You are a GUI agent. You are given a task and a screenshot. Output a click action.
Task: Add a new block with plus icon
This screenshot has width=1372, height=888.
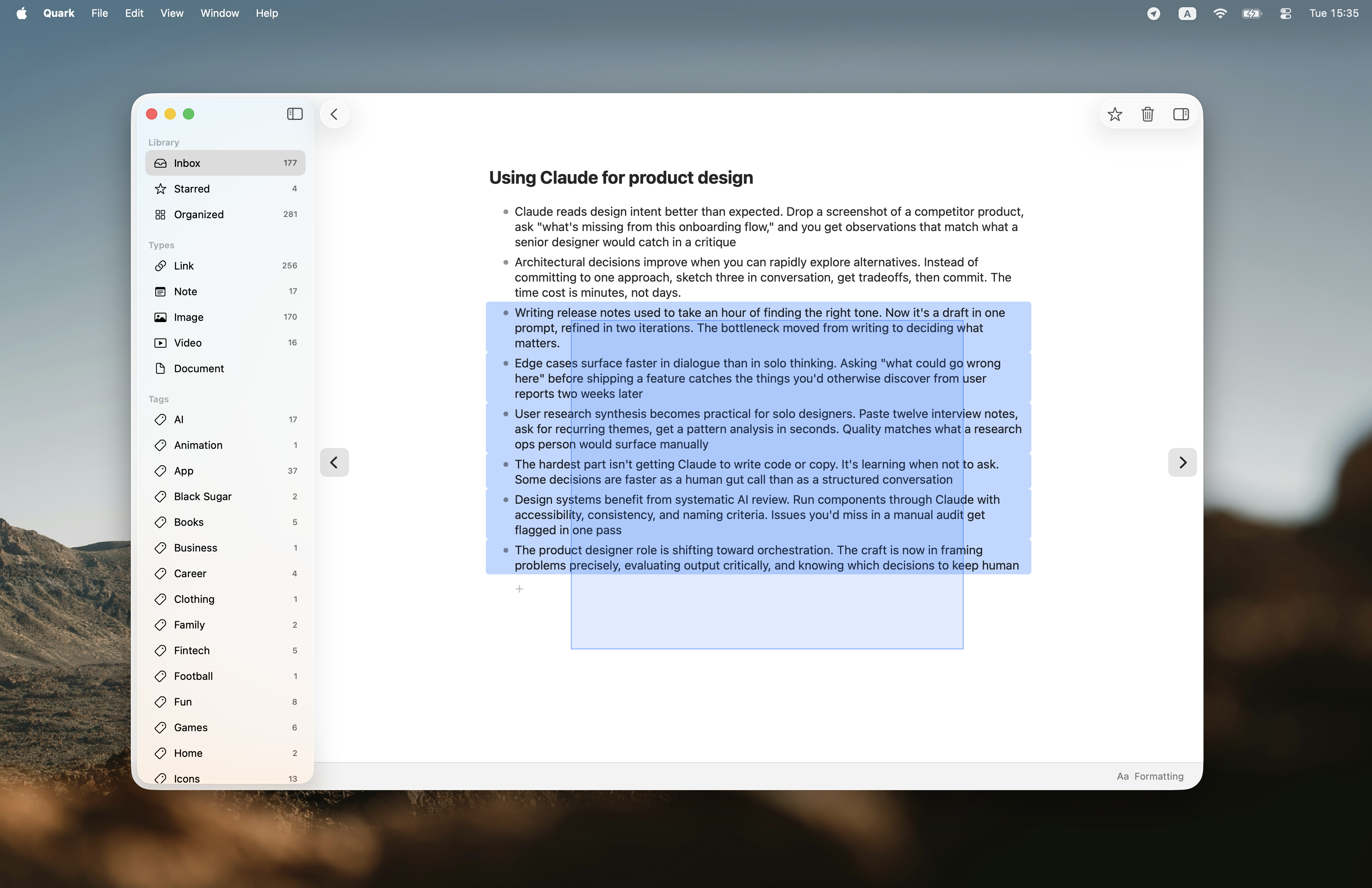pos(520,588)
